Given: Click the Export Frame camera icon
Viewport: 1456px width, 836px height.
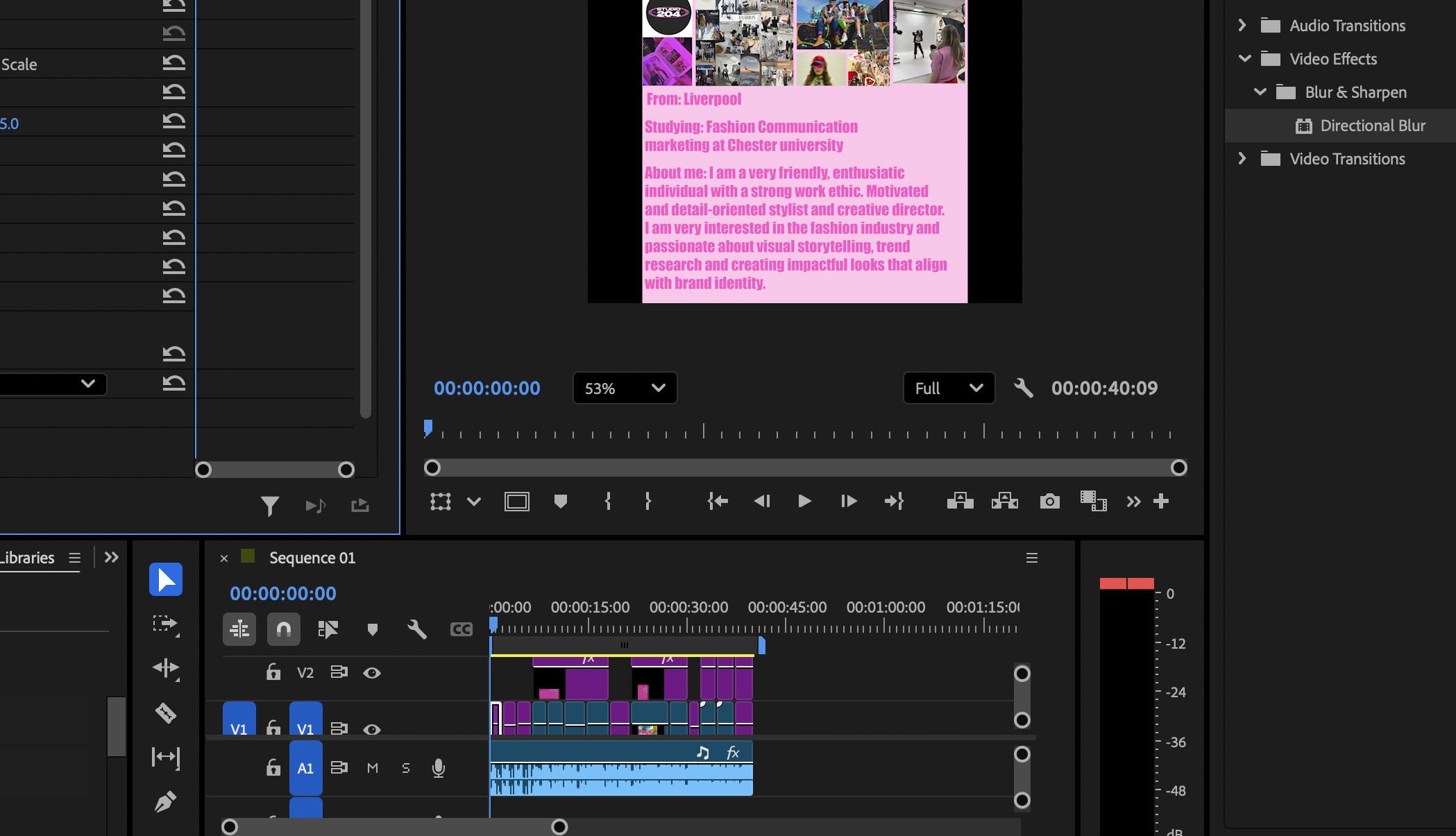Looking at the screenshot, I should click(x=1049, y=501).
